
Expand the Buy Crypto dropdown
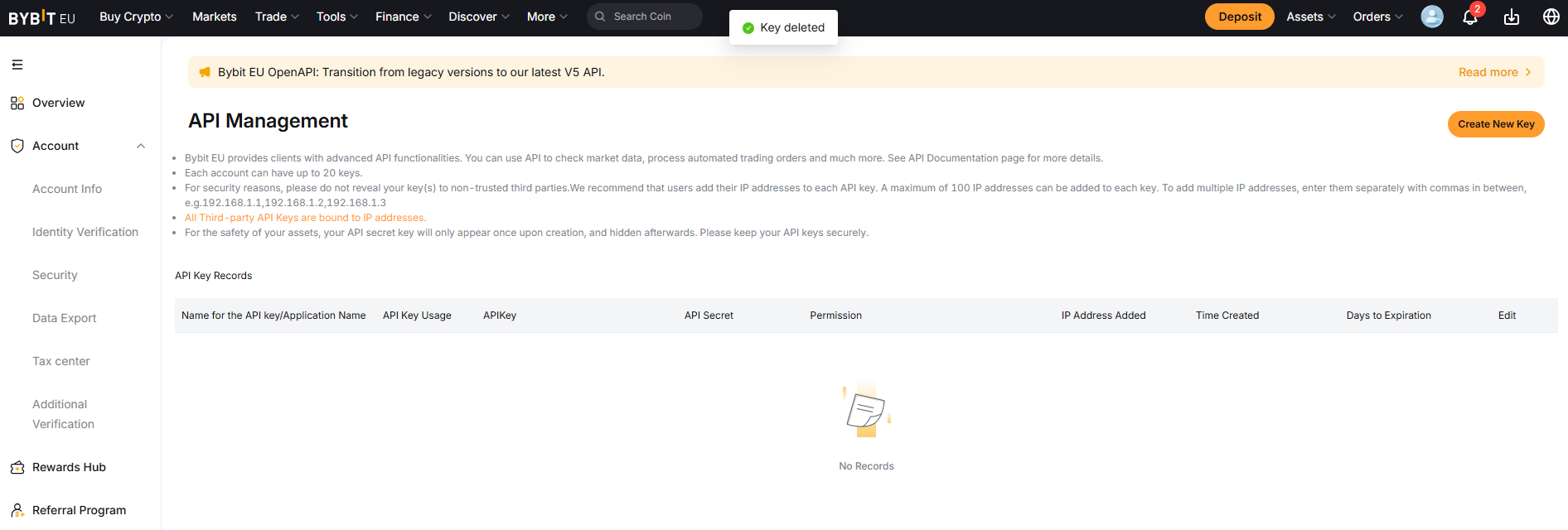(137, 17)
